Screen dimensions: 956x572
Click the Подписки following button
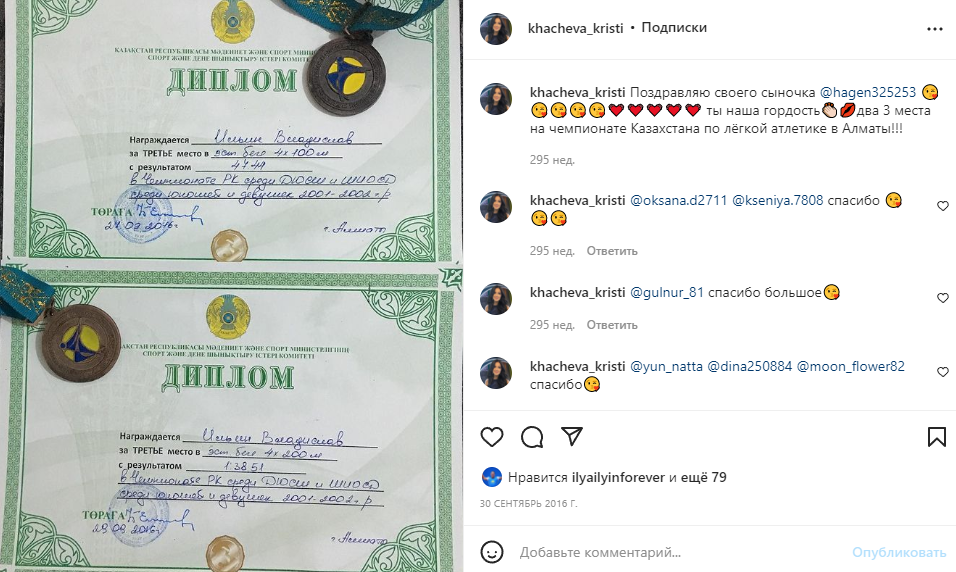tap(674, 27)
